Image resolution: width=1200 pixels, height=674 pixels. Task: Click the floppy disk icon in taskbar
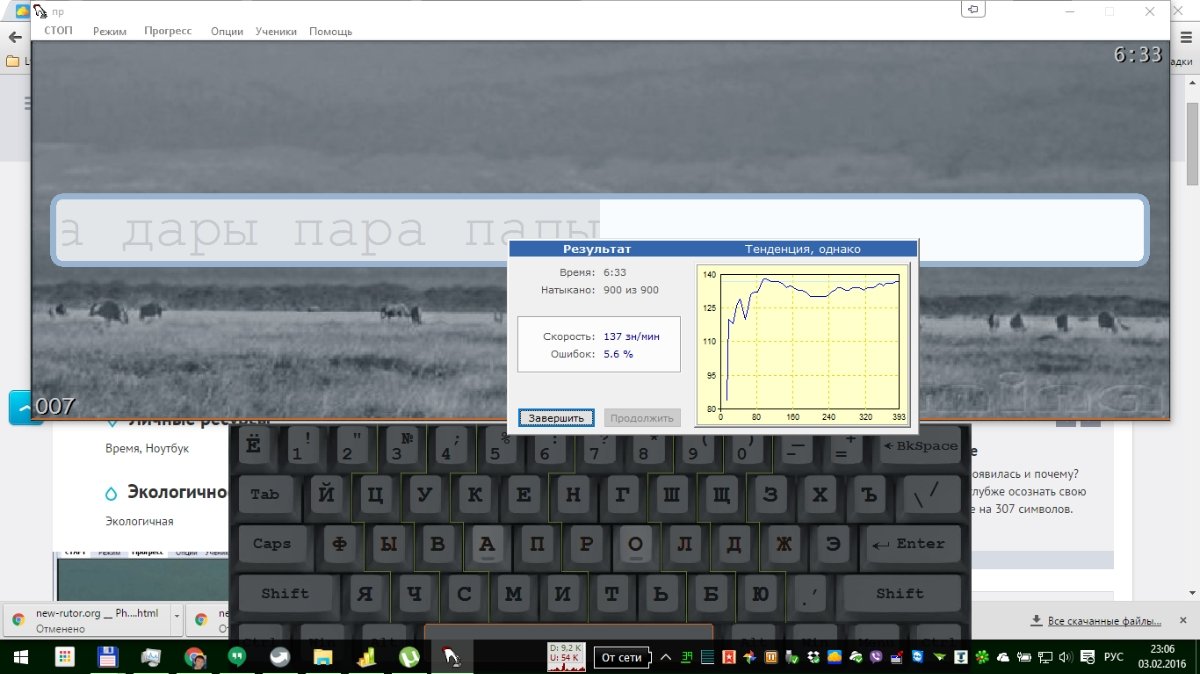pos(108,657)
